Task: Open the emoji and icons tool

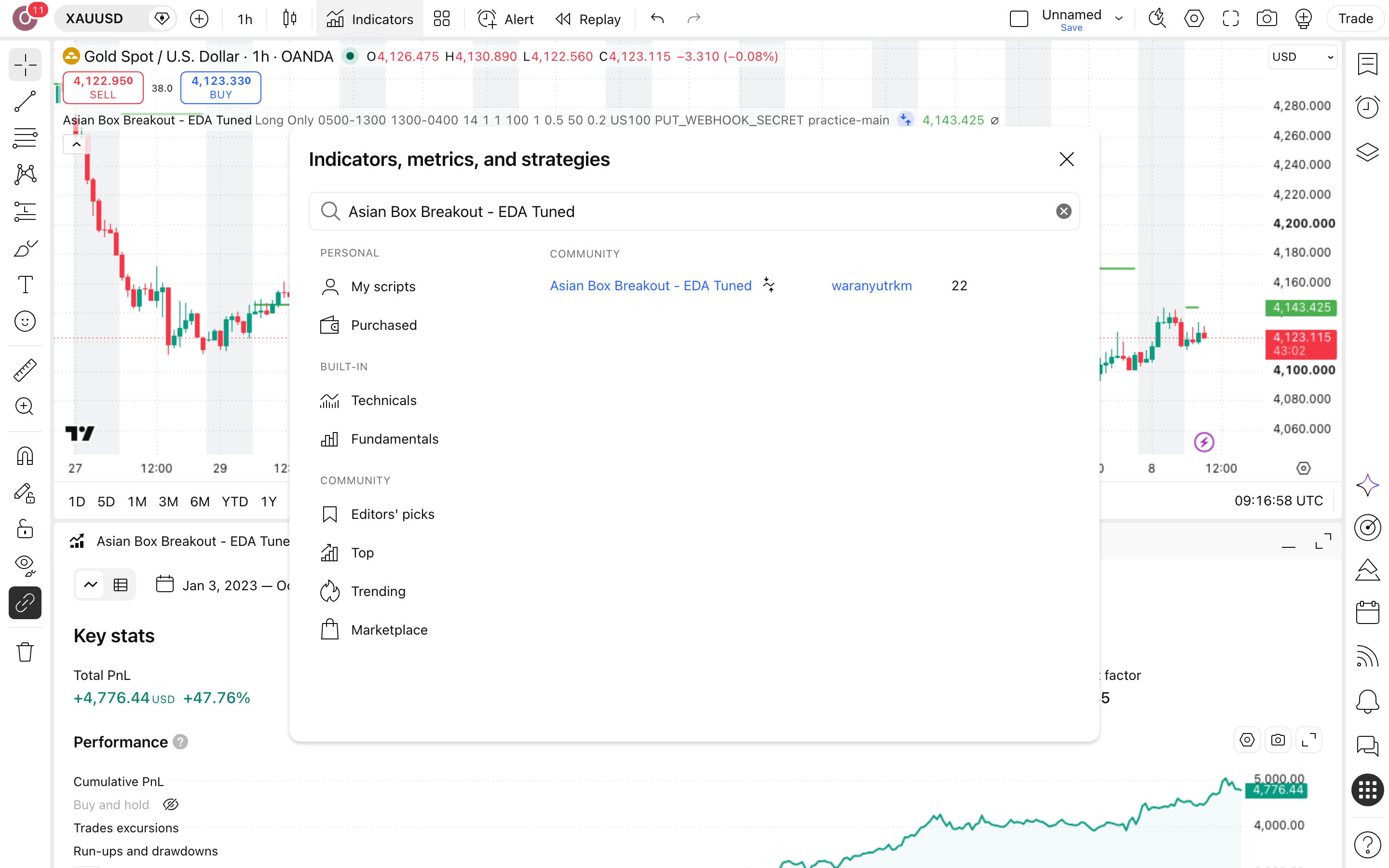Action: click(x=25, y=322)
